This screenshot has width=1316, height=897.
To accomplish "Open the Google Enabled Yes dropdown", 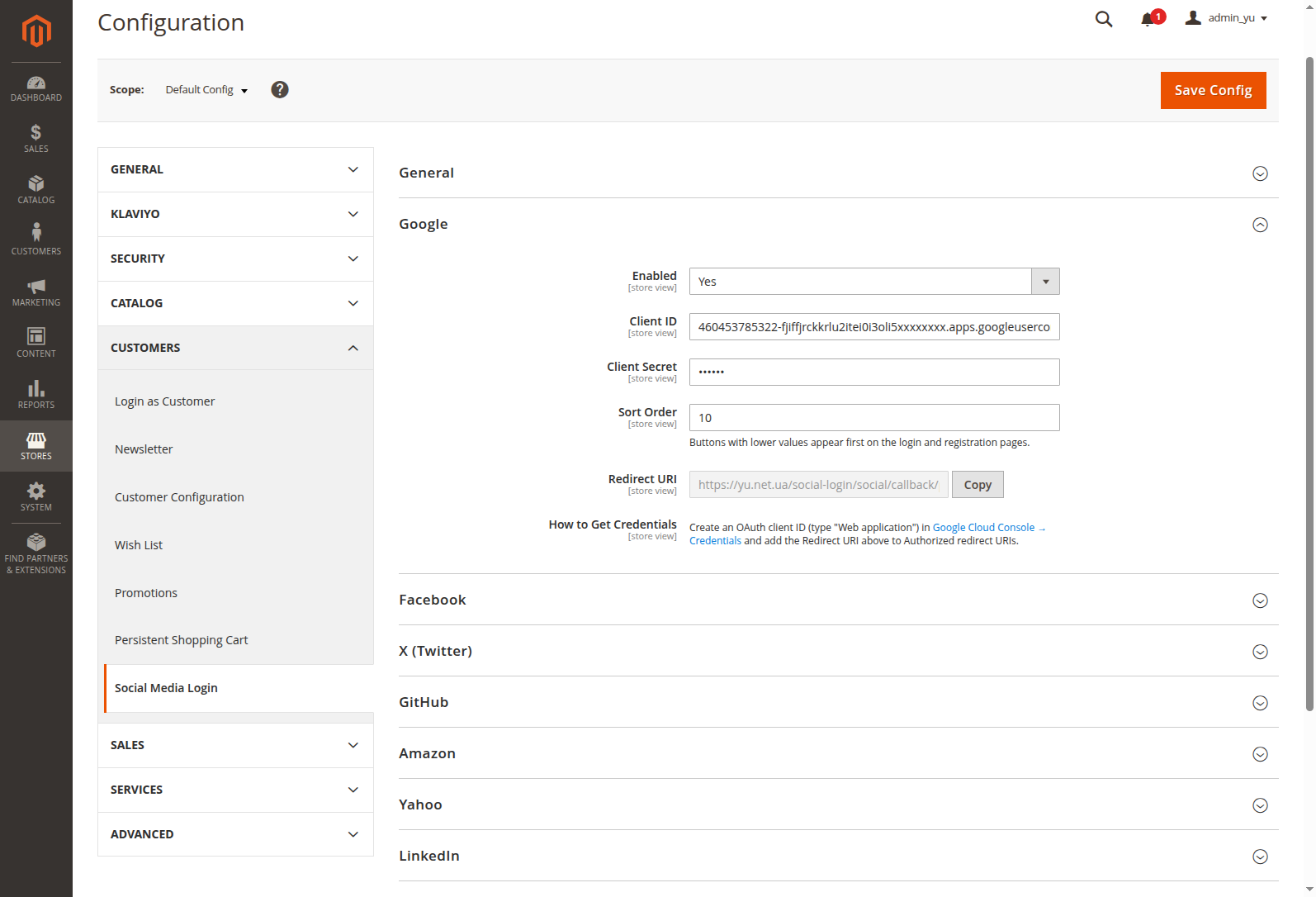I will point(874,282).
